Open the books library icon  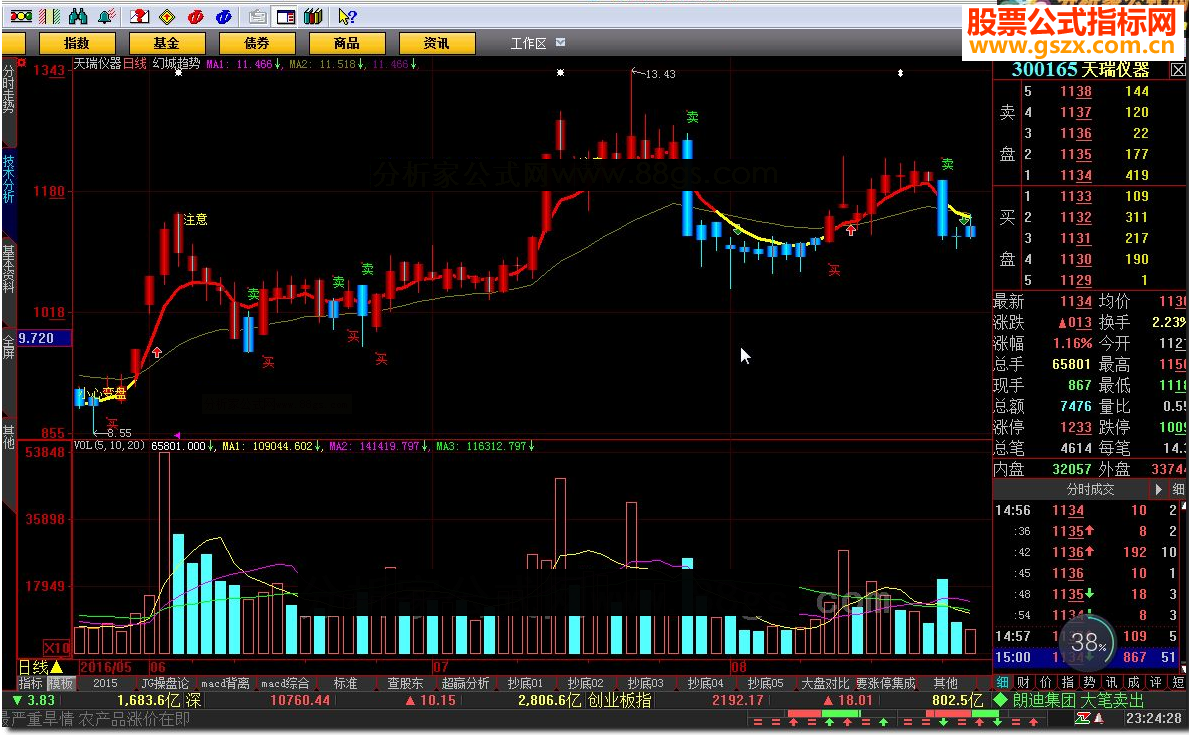[x=313, y=16]
